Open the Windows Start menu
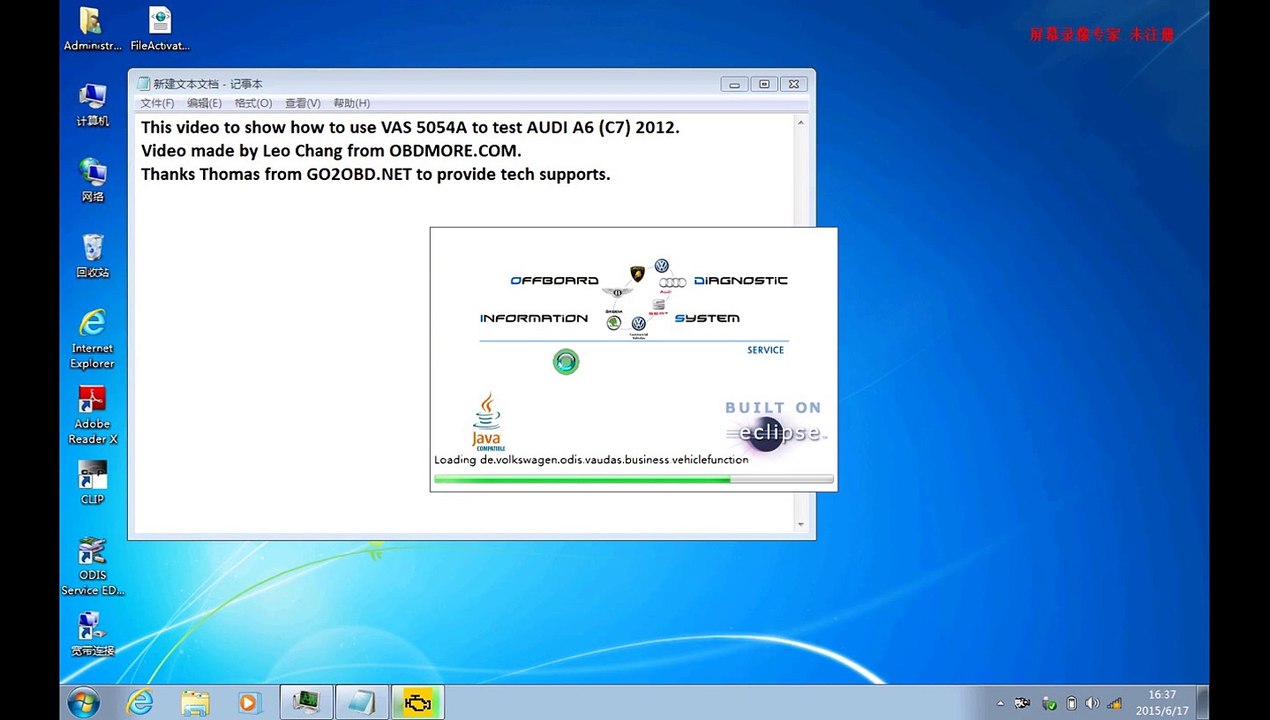The height and width of the screenshot is (720, 1270). point(83,702)
